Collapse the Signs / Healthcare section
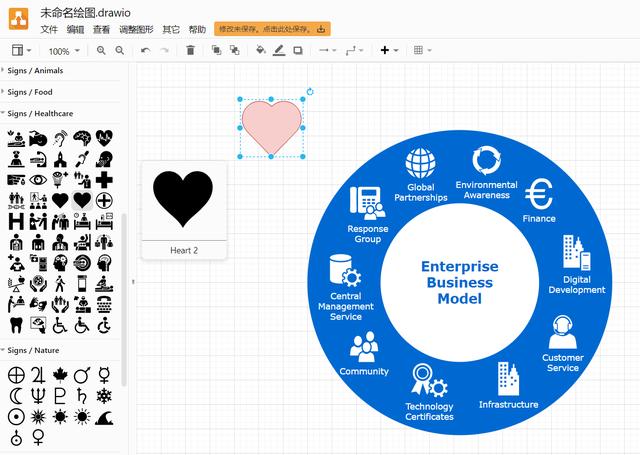 tap(40, 114)
